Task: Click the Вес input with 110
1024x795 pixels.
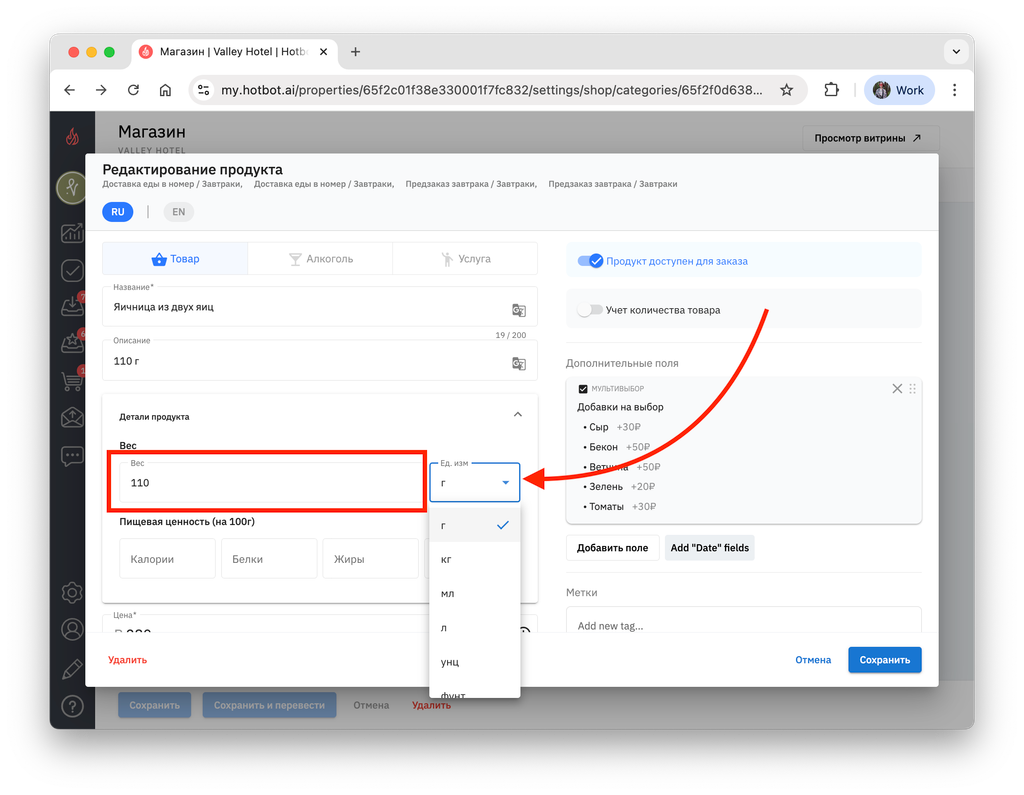Action: (272, 482)
